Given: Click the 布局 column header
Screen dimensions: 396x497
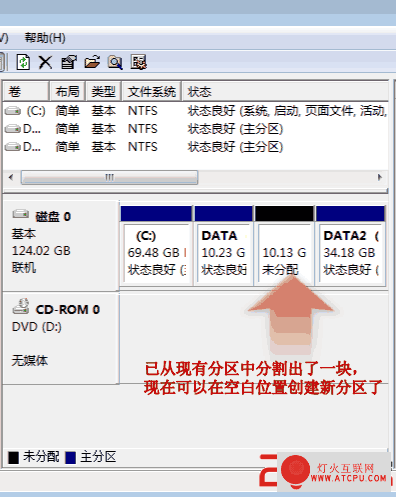Looking at the screenshot, I should tap(68, 91).
